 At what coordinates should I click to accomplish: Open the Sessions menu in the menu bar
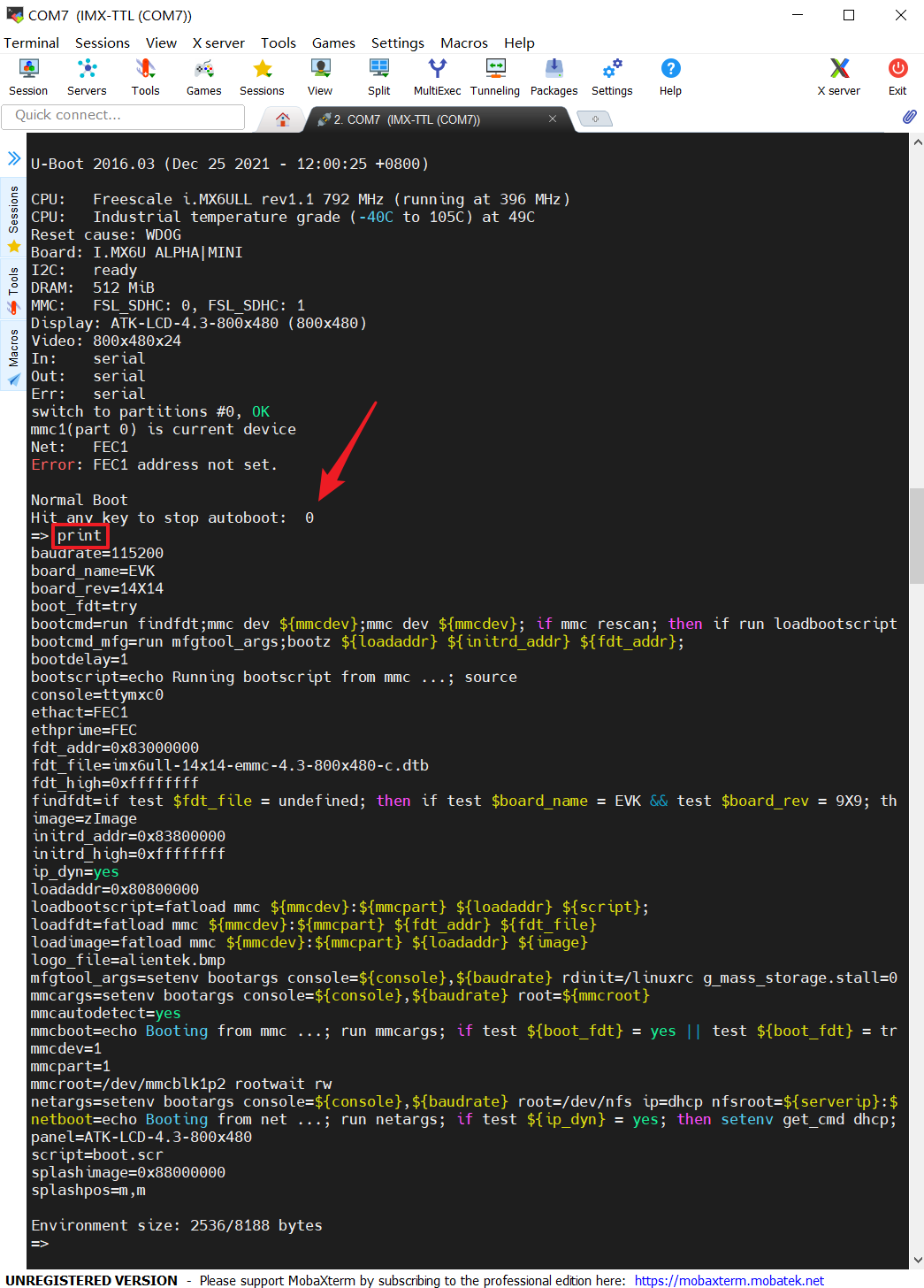click(x=103, y=42)
